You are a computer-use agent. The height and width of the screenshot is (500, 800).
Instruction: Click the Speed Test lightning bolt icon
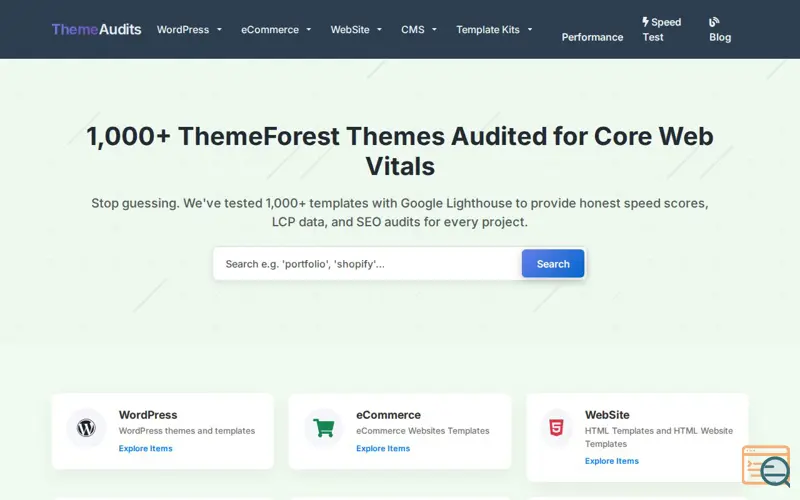pyautogui.click(x=645, y=22)
